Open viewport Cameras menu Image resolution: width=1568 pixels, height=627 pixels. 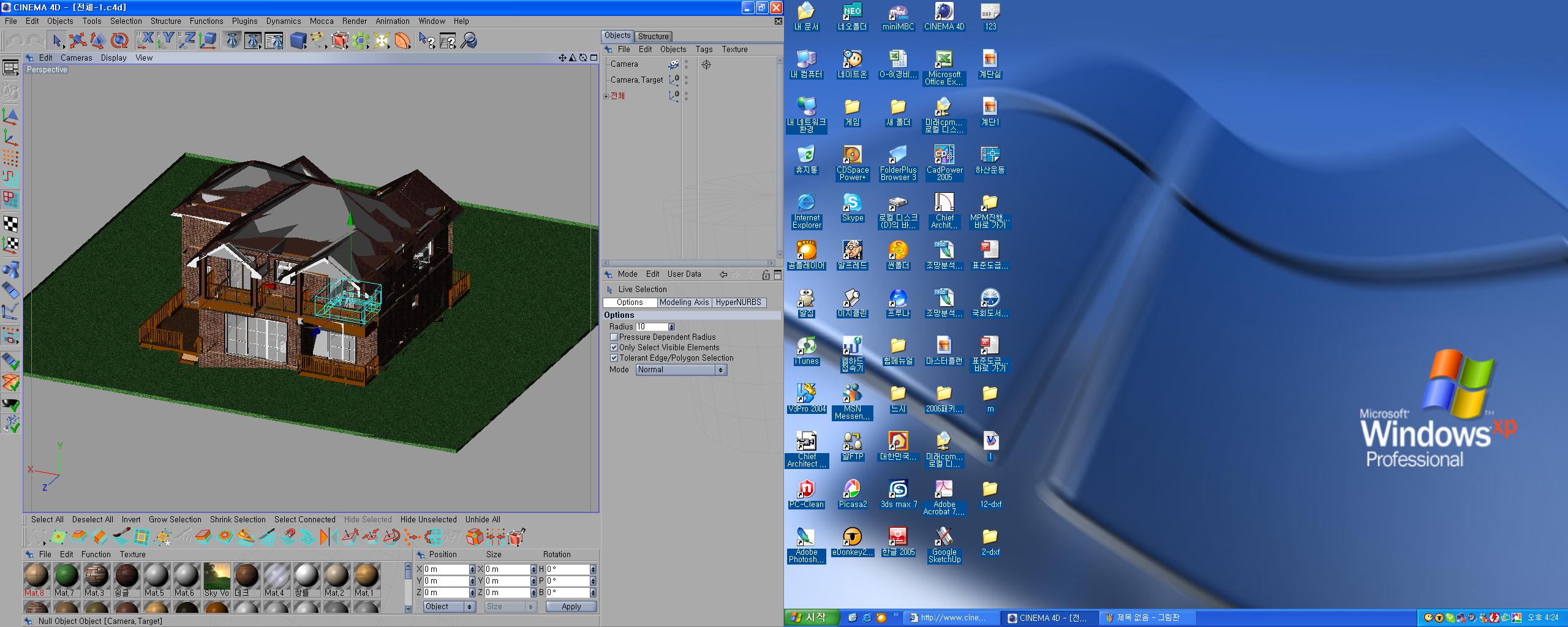[77, 58]
